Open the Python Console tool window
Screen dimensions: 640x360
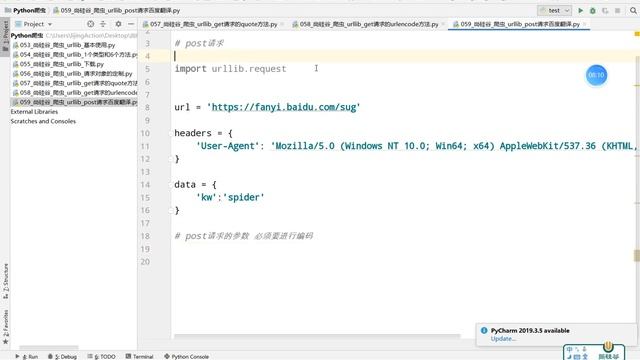click(187, 356)
